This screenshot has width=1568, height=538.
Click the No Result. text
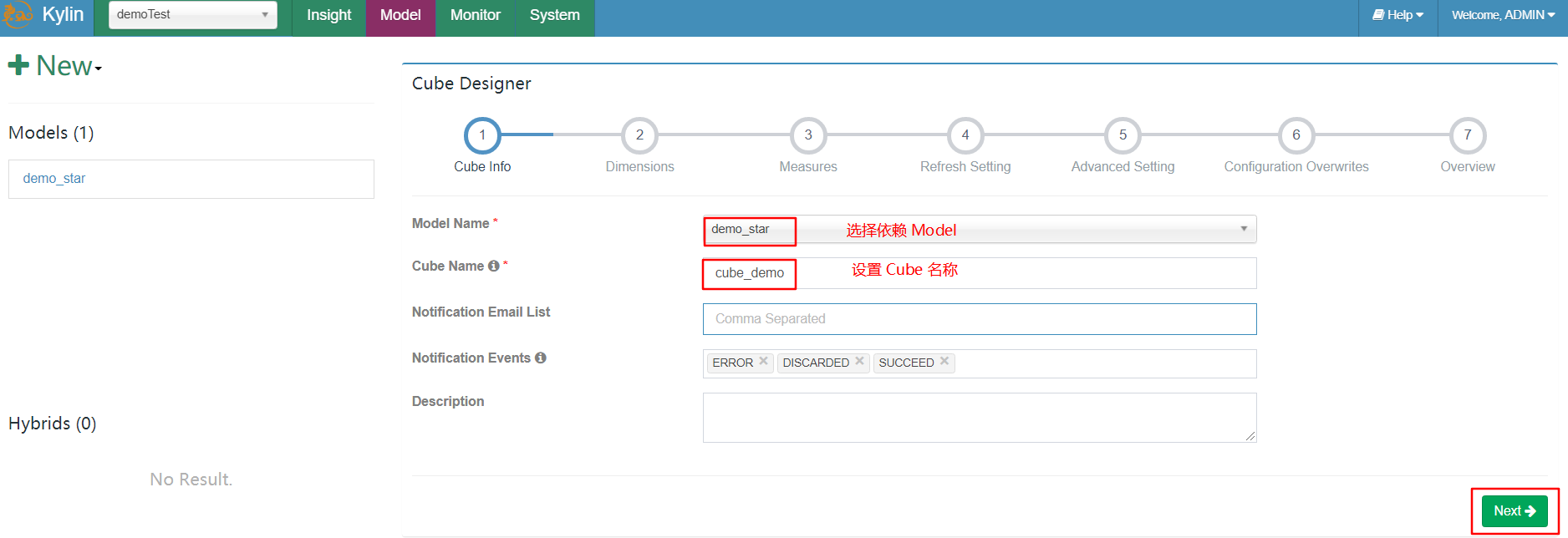point(191,480)
